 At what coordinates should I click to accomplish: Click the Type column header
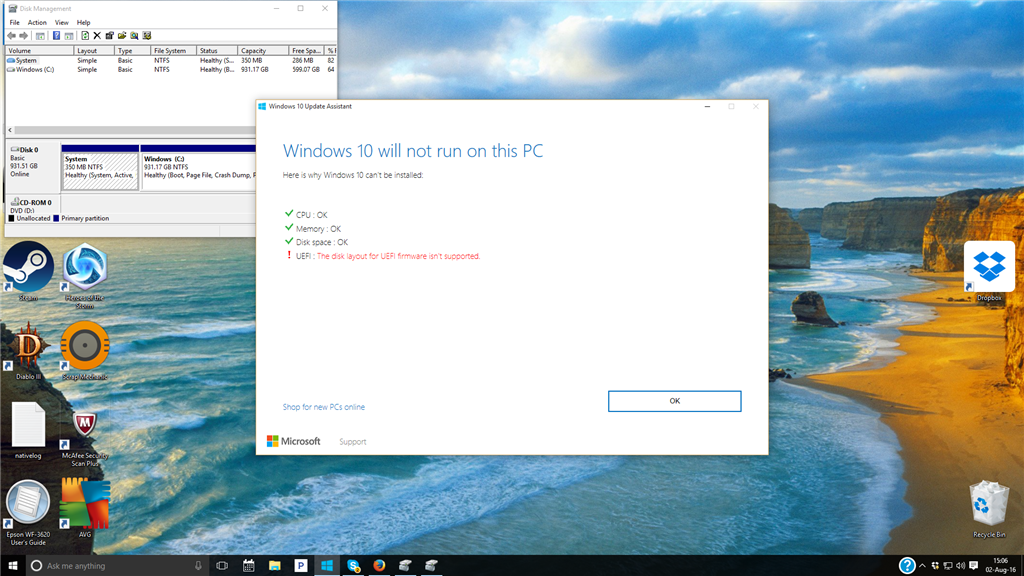pos(132,51)
